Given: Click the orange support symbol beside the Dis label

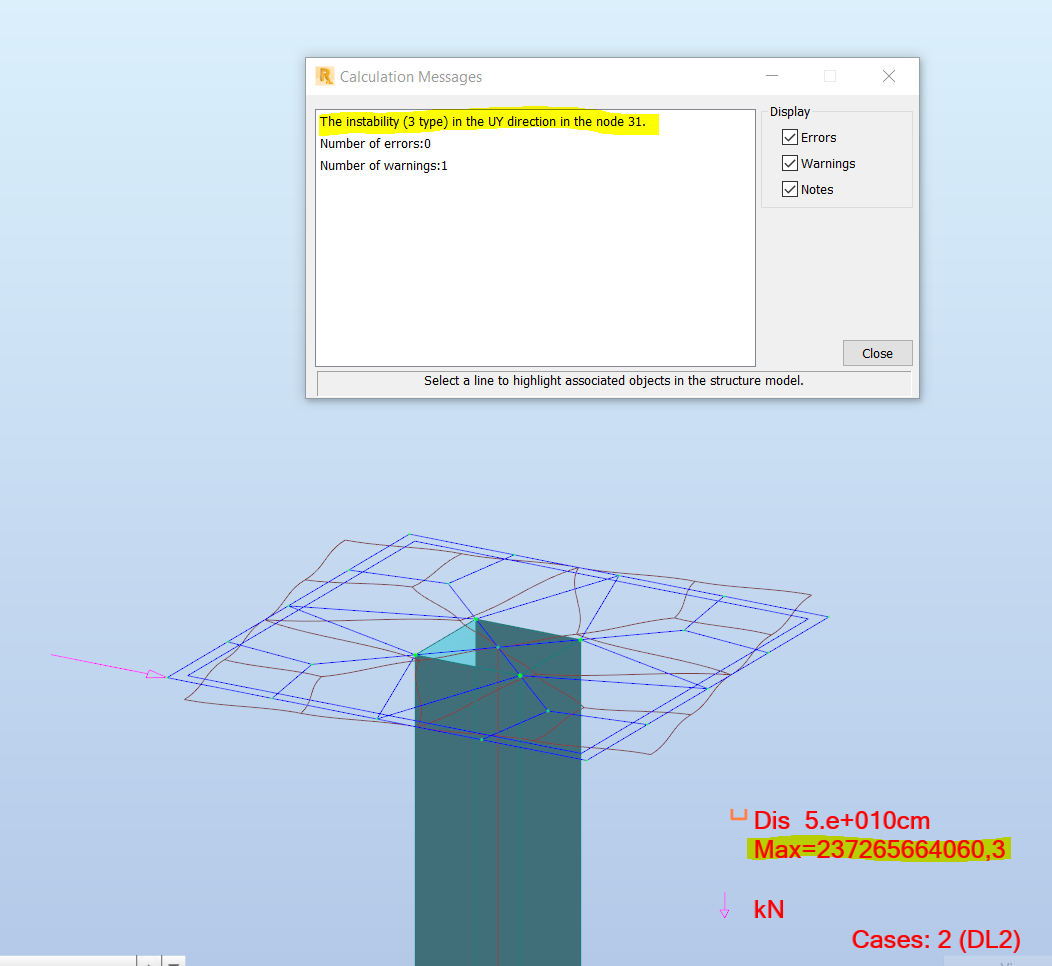Looking at the screenshot, I should pos(737,816).
